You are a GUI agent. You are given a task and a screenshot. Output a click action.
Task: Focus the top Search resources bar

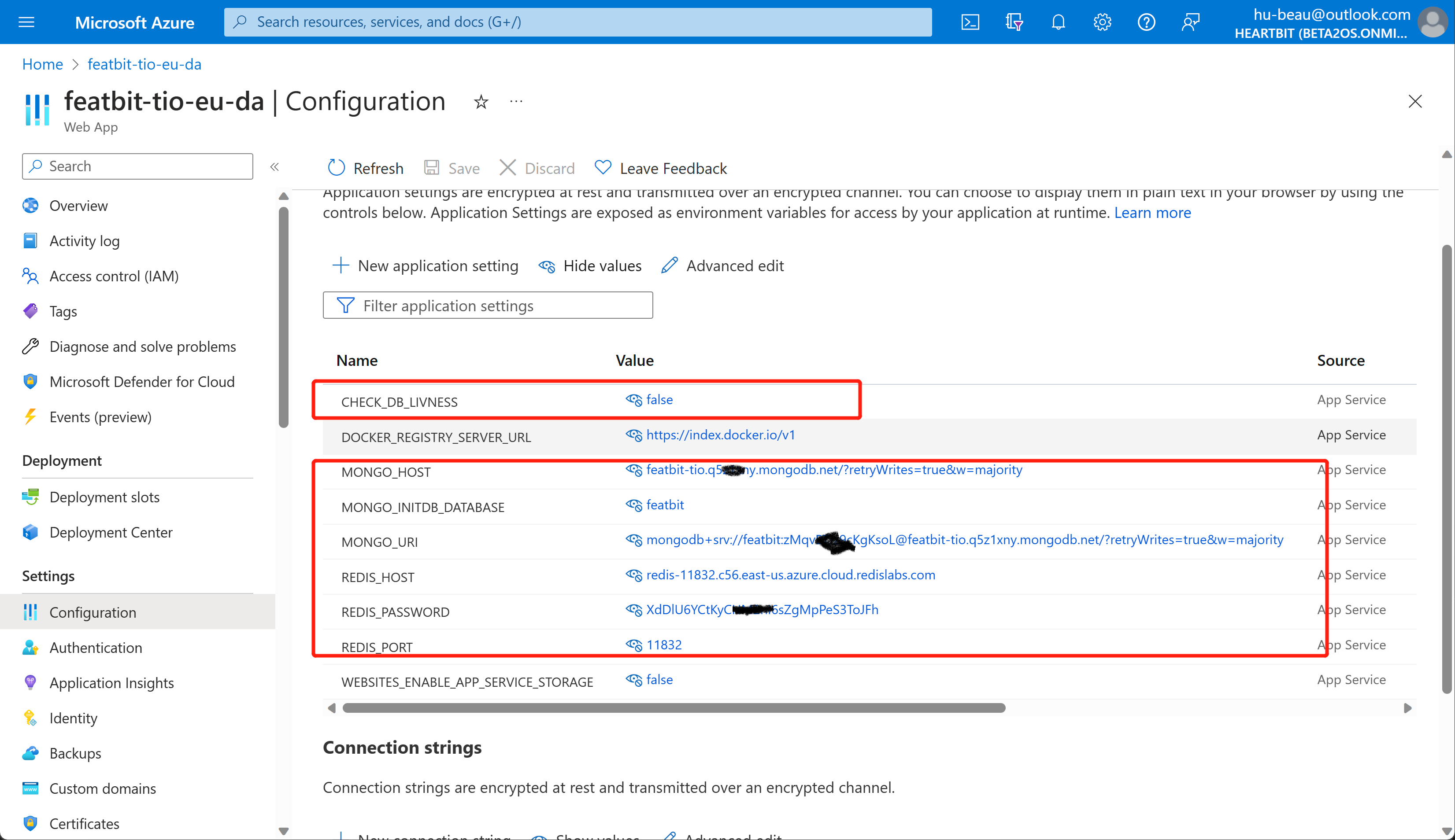[578, 22]
